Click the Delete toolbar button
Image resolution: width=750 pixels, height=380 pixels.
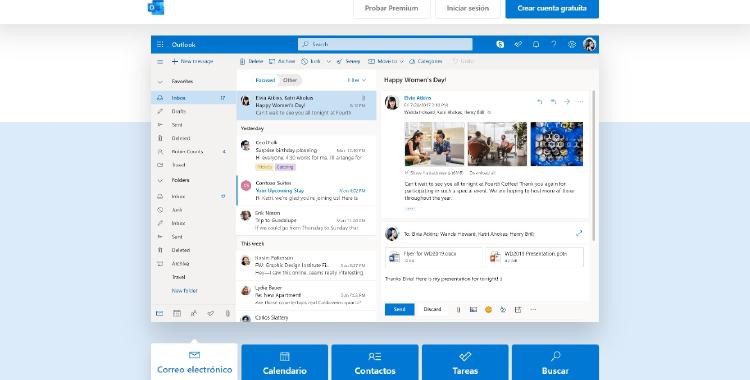point(252,61)
